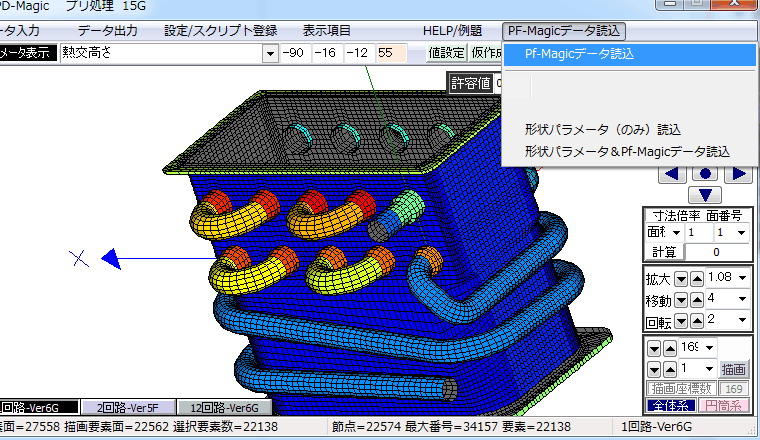Screen dimensions: 760x440
Task: Click the right blue arrow view button
Action: tap(738, 174)
